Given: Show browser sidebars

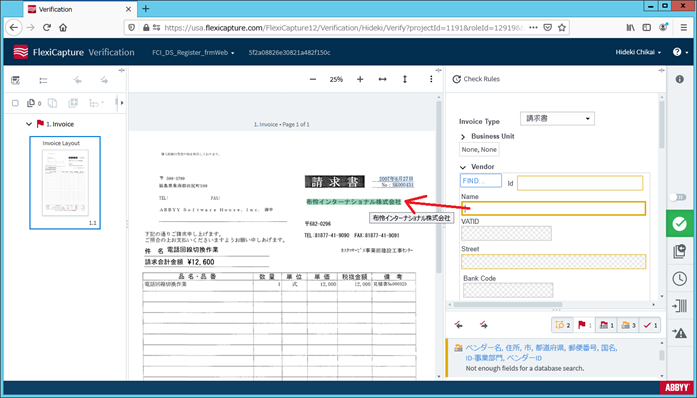Looking at the screenshot, I should (x=647, y=28).
